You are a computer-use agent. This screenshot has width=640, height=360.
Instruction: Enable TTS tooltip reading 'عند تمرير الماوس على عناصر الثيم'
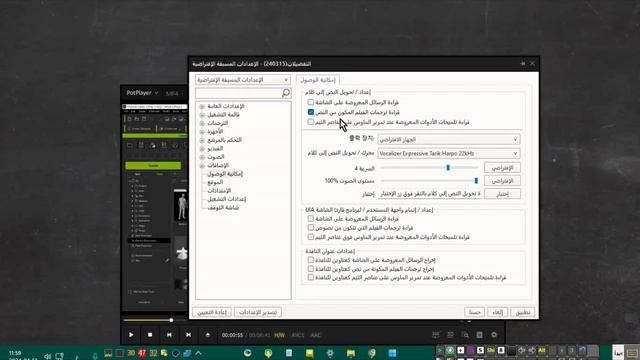click(311, 122)
